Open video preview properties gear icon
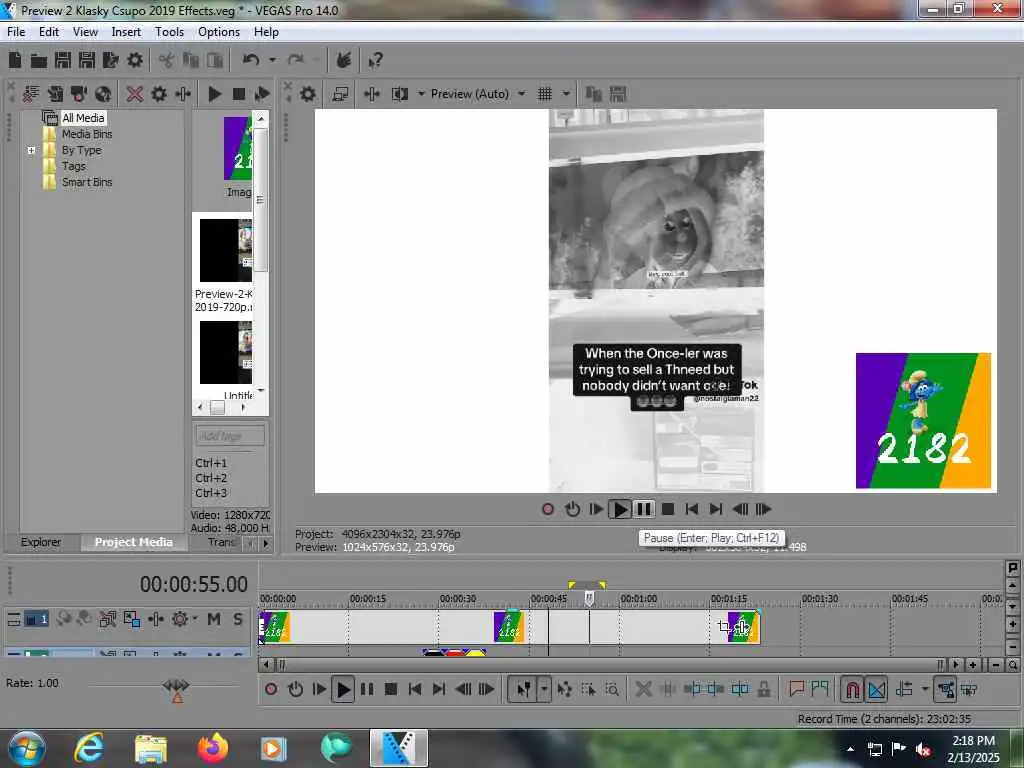Image resolution: width=1024 pixels, height=768 pixels. pyautogui.click(x=308, y=94)
